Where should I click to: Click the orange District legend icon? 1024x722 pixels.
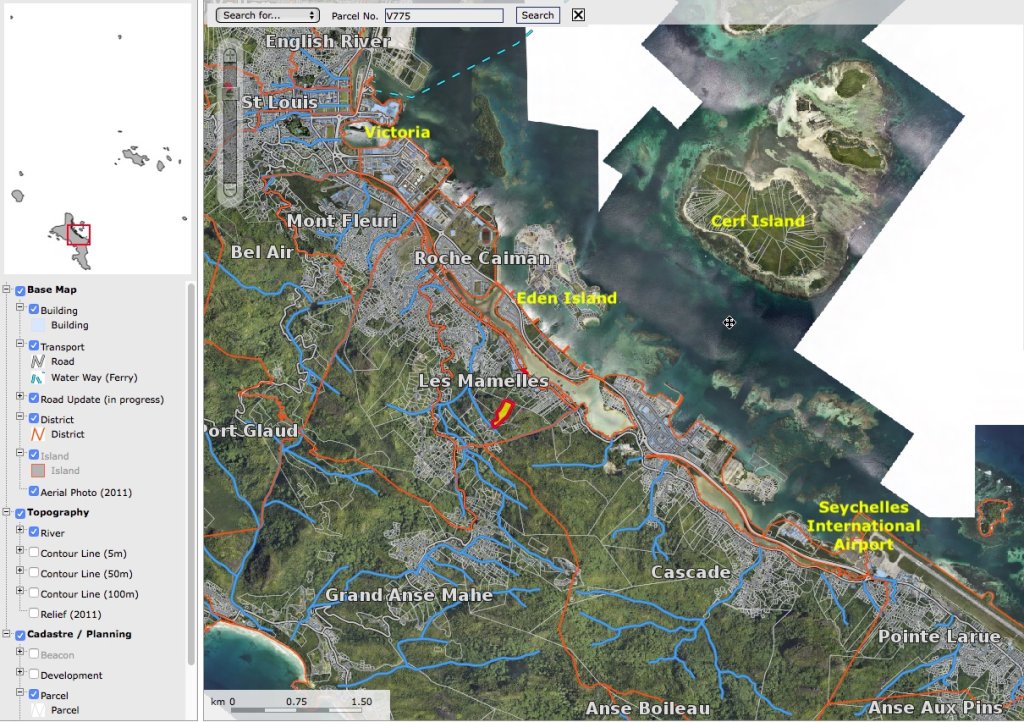point(38,434)
